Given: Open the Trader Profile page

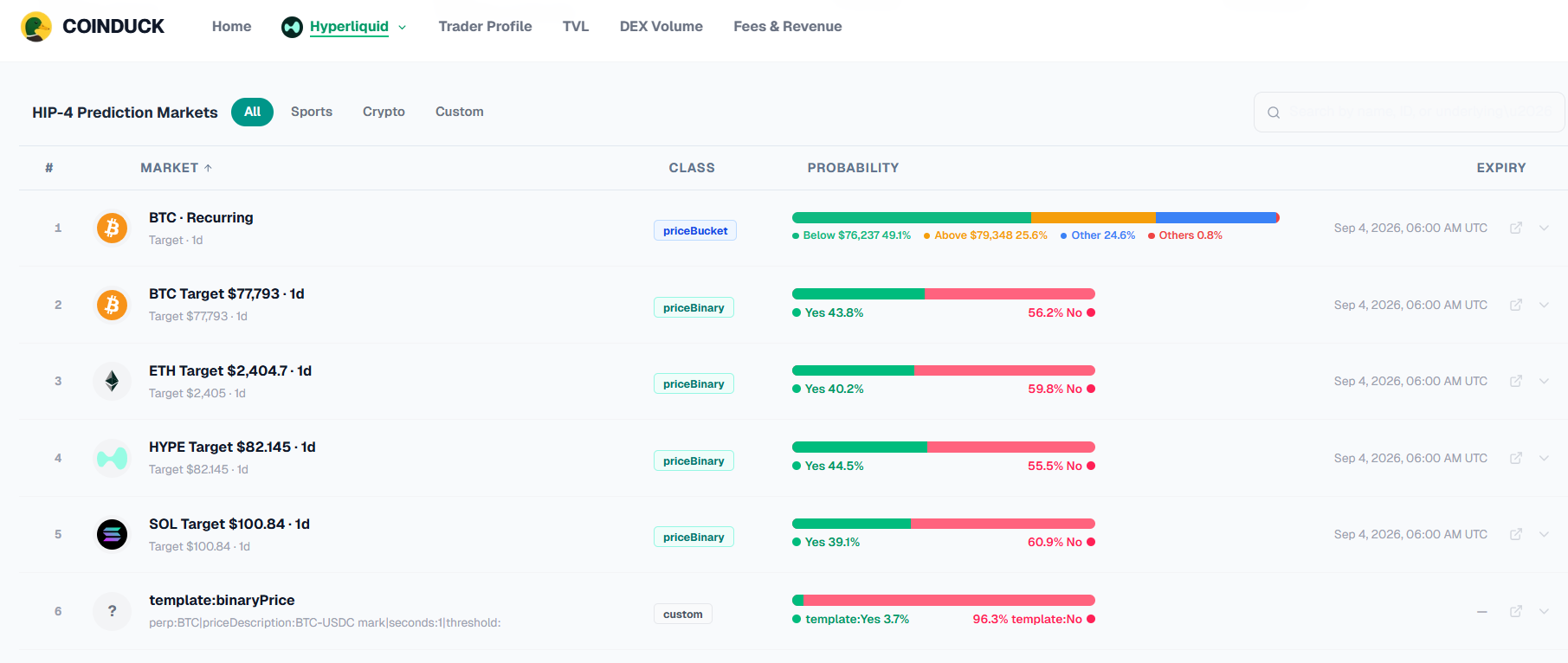Looking at the screenshot, I should point(485,27).
